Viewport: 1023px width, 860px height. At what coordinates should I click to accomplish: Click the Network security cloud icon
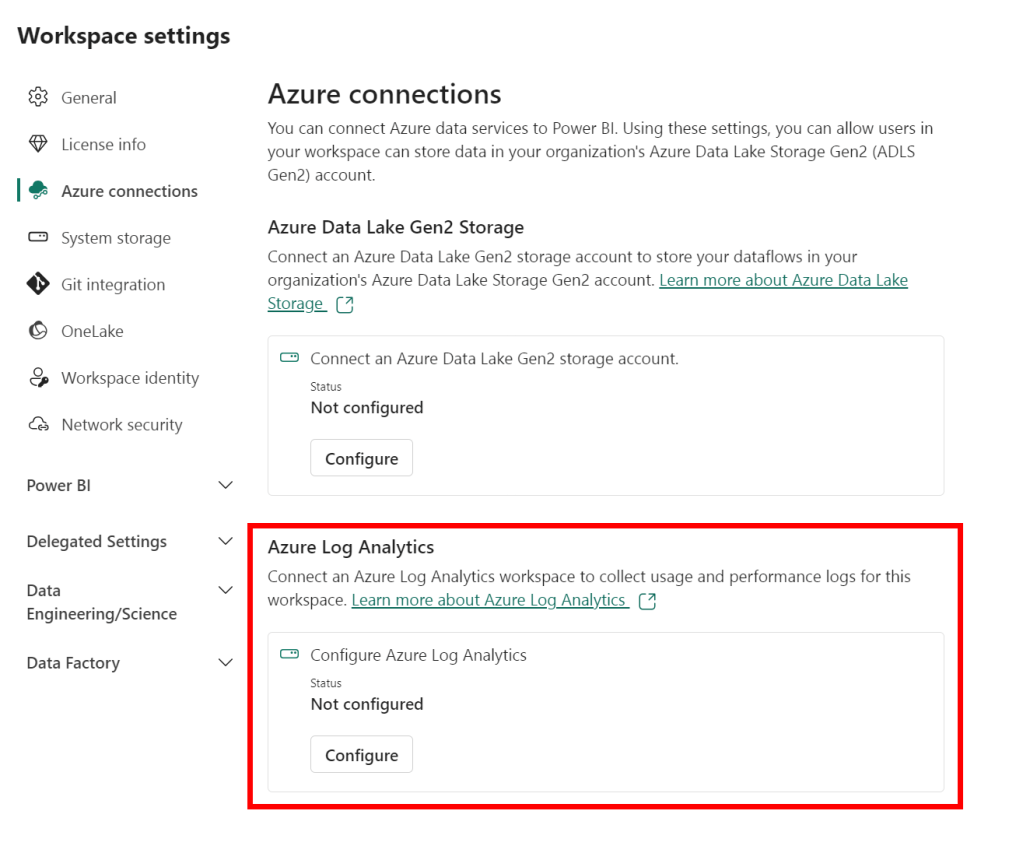(x=38, y=425)
